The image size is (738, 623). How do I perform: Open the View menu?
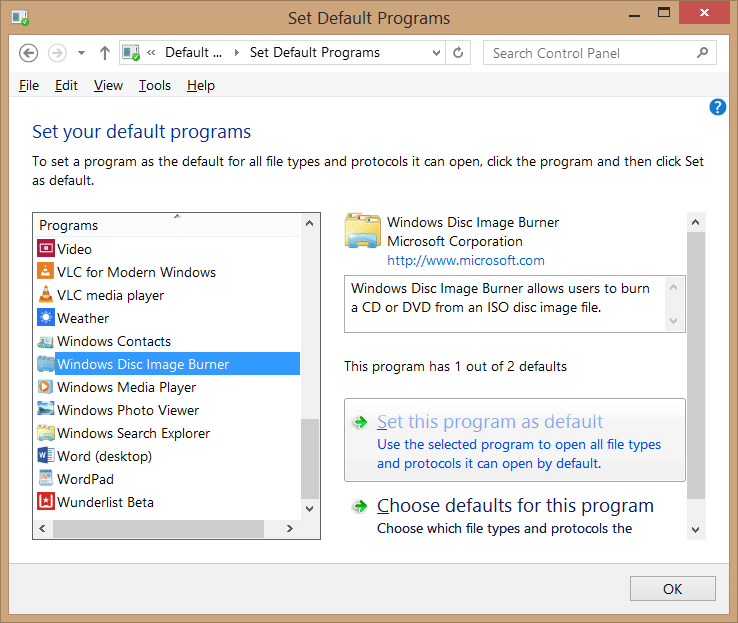[x=108, y=86]
